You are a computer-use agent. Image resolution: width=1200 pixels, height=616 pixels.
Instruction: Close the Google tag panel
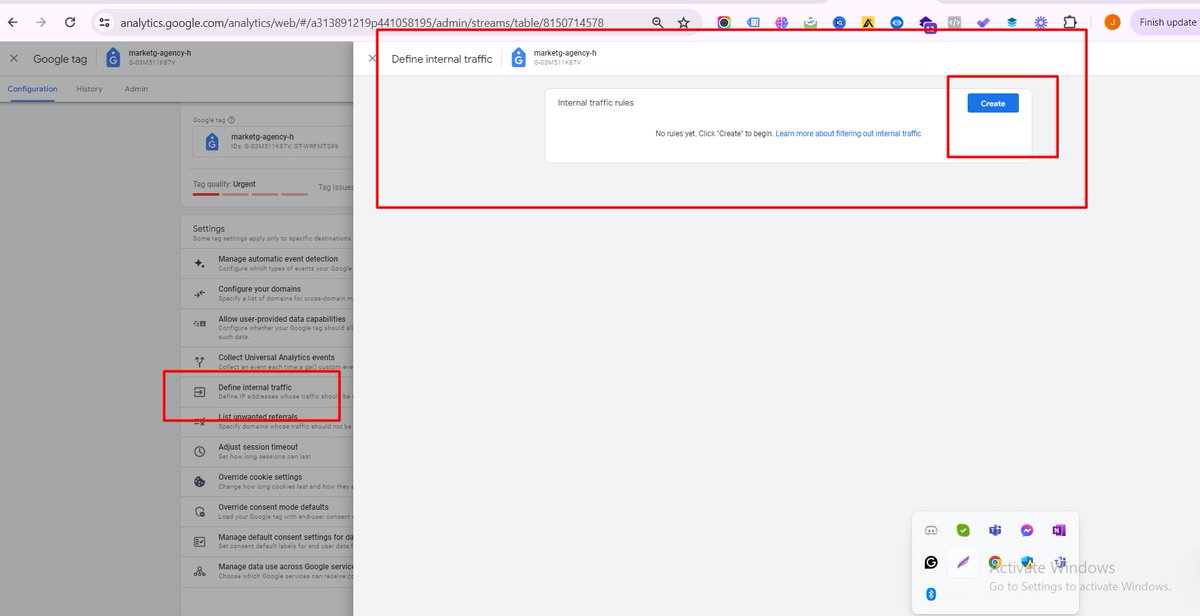(x=14, y=59)
